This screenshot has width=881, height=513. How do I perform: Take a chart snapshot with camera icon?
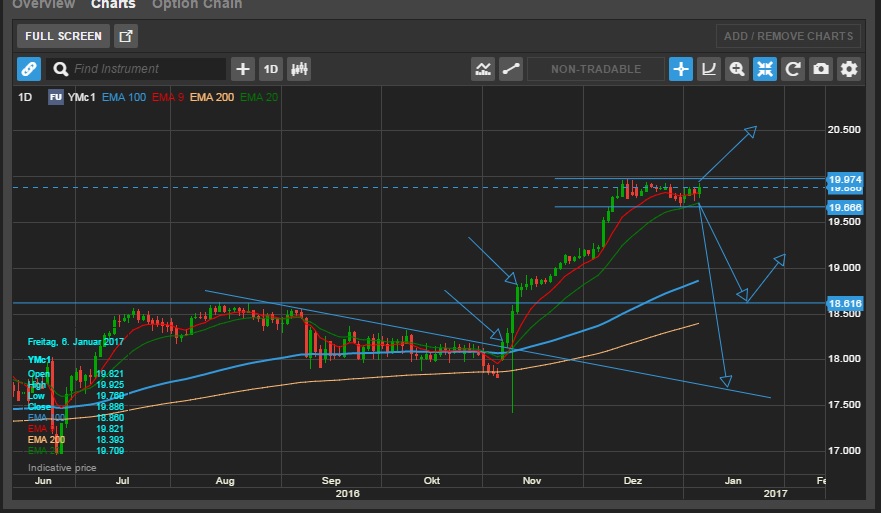(x=821, y=69)
